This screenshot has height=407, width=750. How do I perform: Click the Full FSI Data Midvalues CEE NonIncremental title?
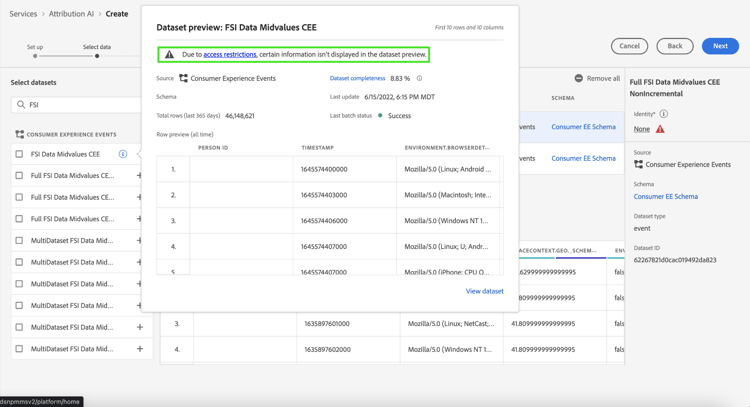(675, 88)
